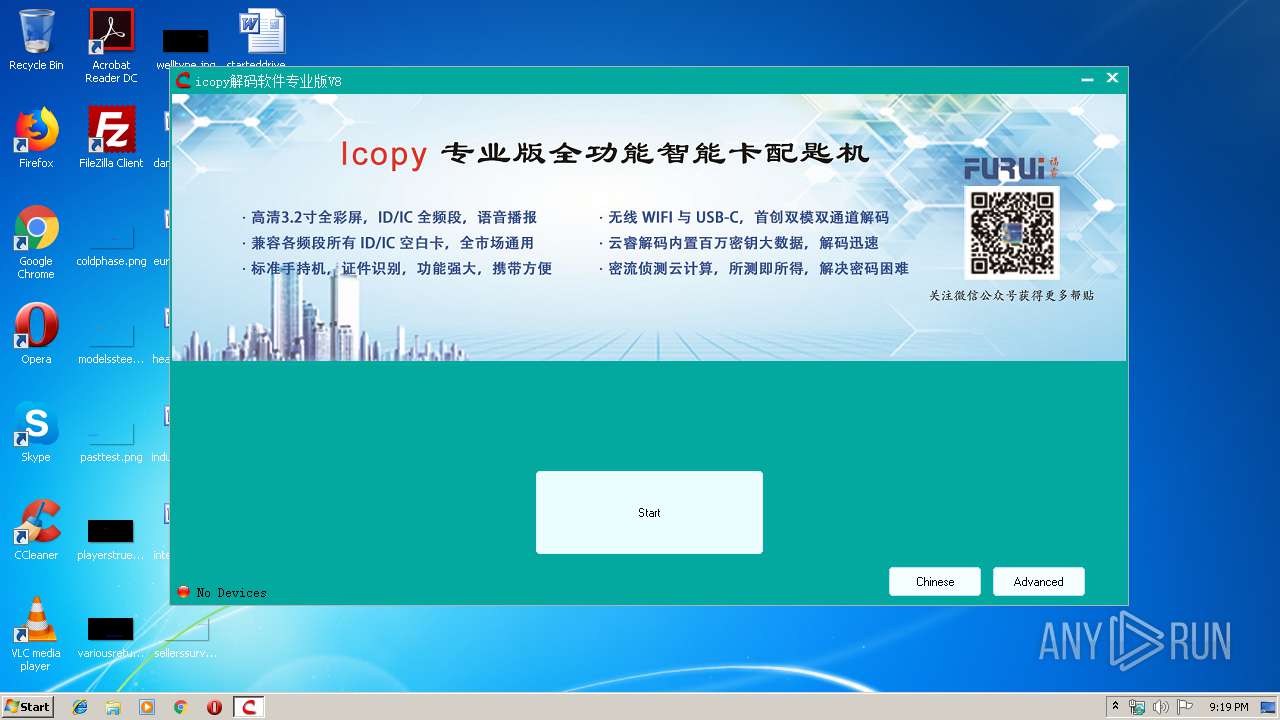Click the 9:19 PM taskbar clock

(x=1229, y=707)
